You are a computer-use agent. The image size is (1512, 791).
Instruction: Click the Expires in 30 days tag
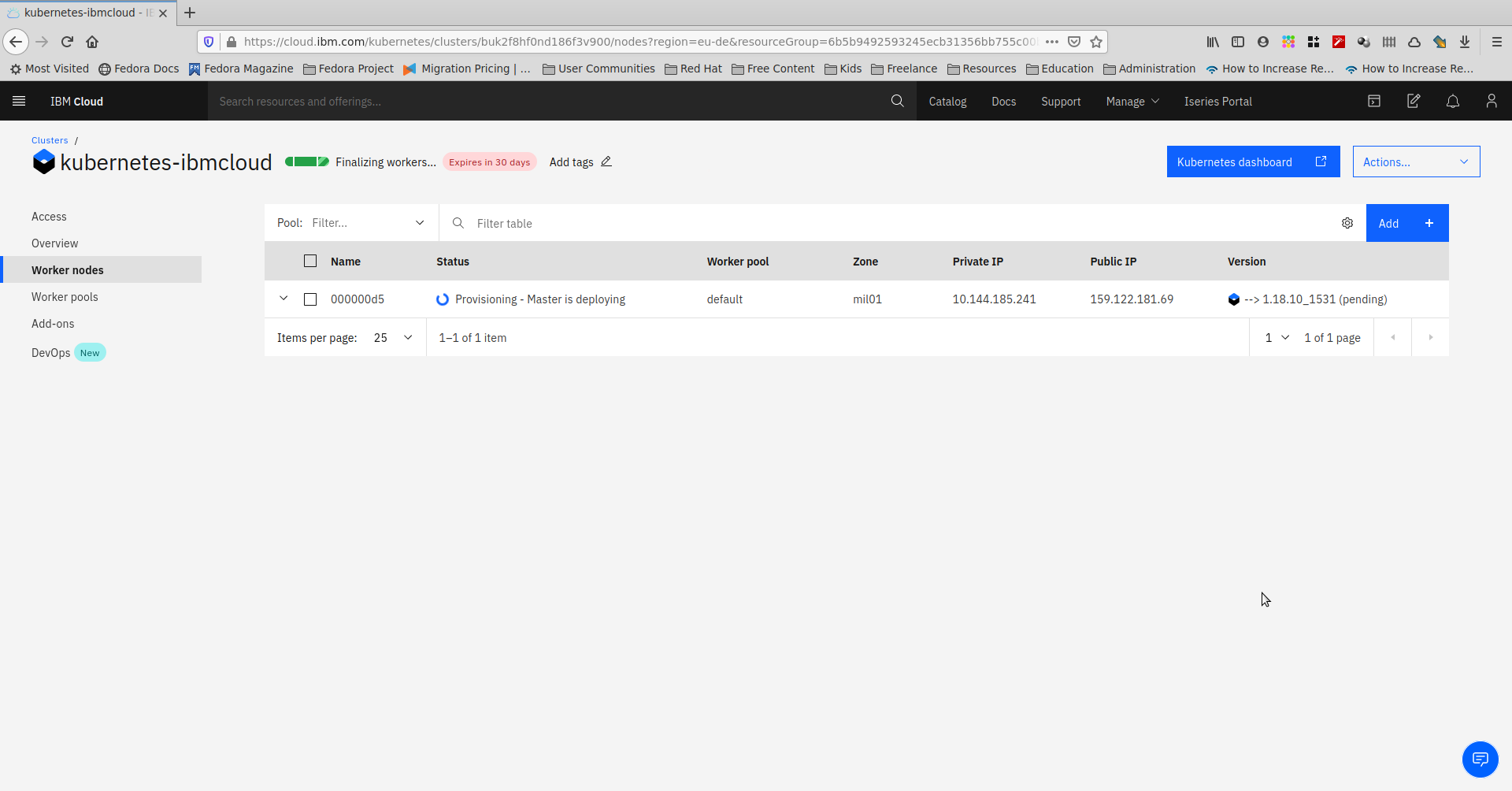pyautogui.click(x=489, y=162)
